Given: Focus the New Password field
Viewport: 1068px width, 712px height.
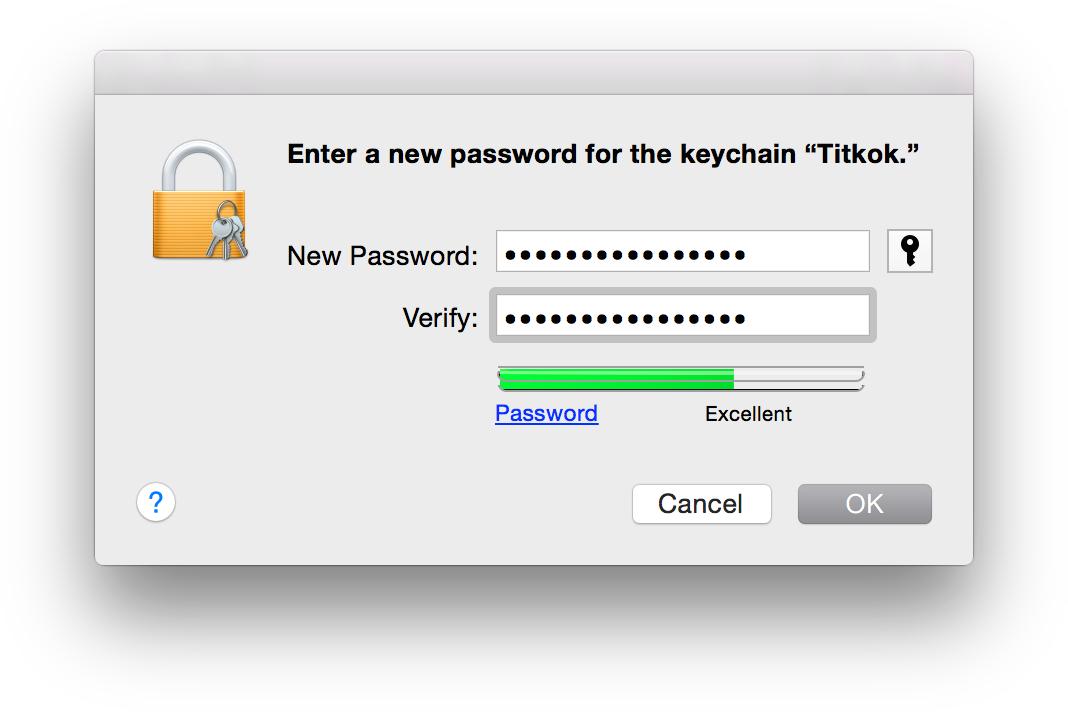Looking at the screenshot, I should [x=682, y=251].
